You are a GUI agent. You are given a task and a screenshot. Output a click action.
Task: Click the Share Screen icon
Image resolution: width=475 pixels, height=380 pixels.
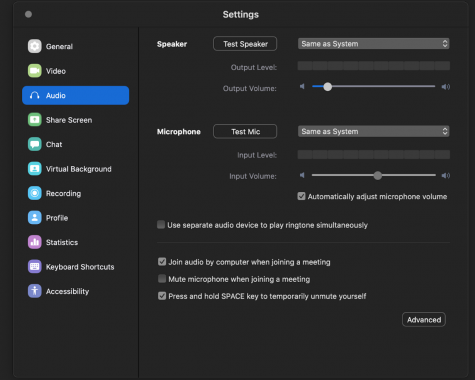(x=35, y=120)
